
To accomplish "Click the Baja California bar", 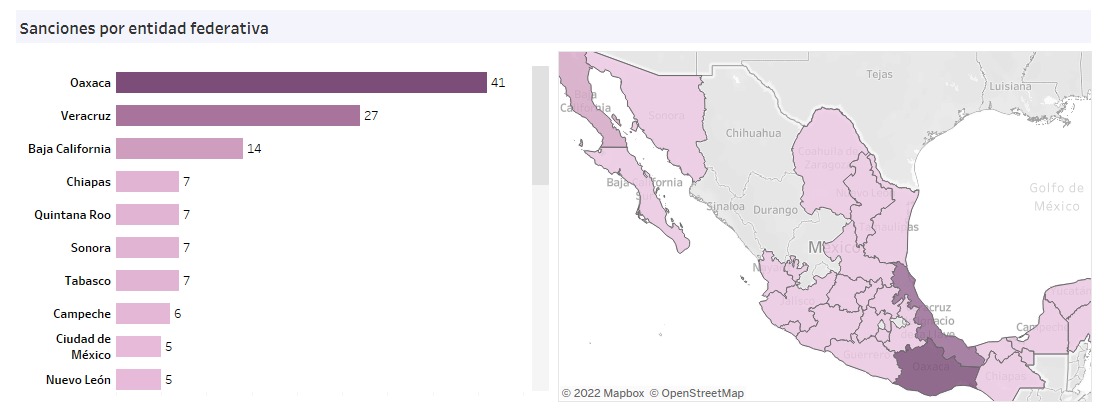I will [x=179, y=148].
